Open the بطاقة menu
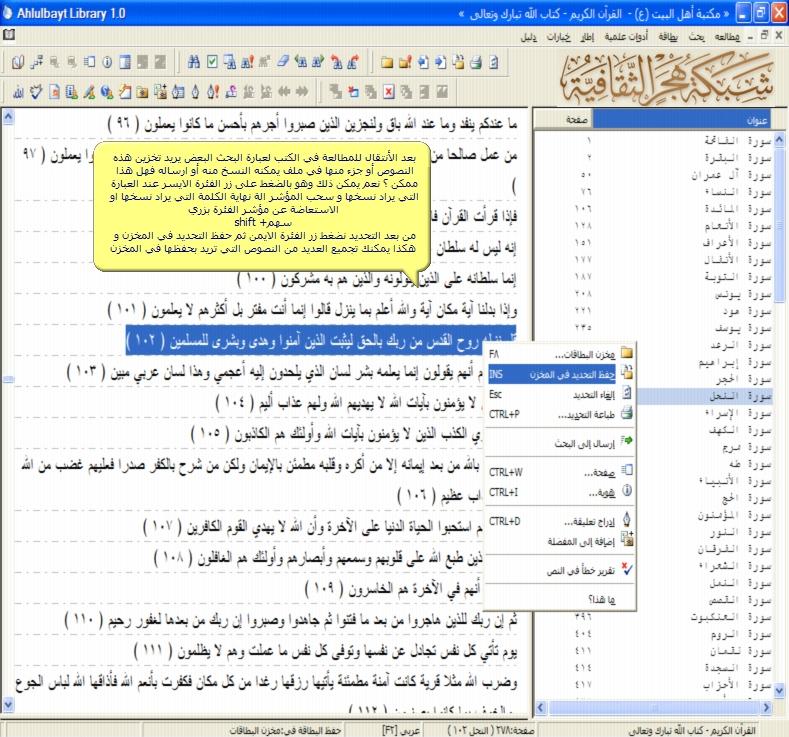 pos(668,37)
